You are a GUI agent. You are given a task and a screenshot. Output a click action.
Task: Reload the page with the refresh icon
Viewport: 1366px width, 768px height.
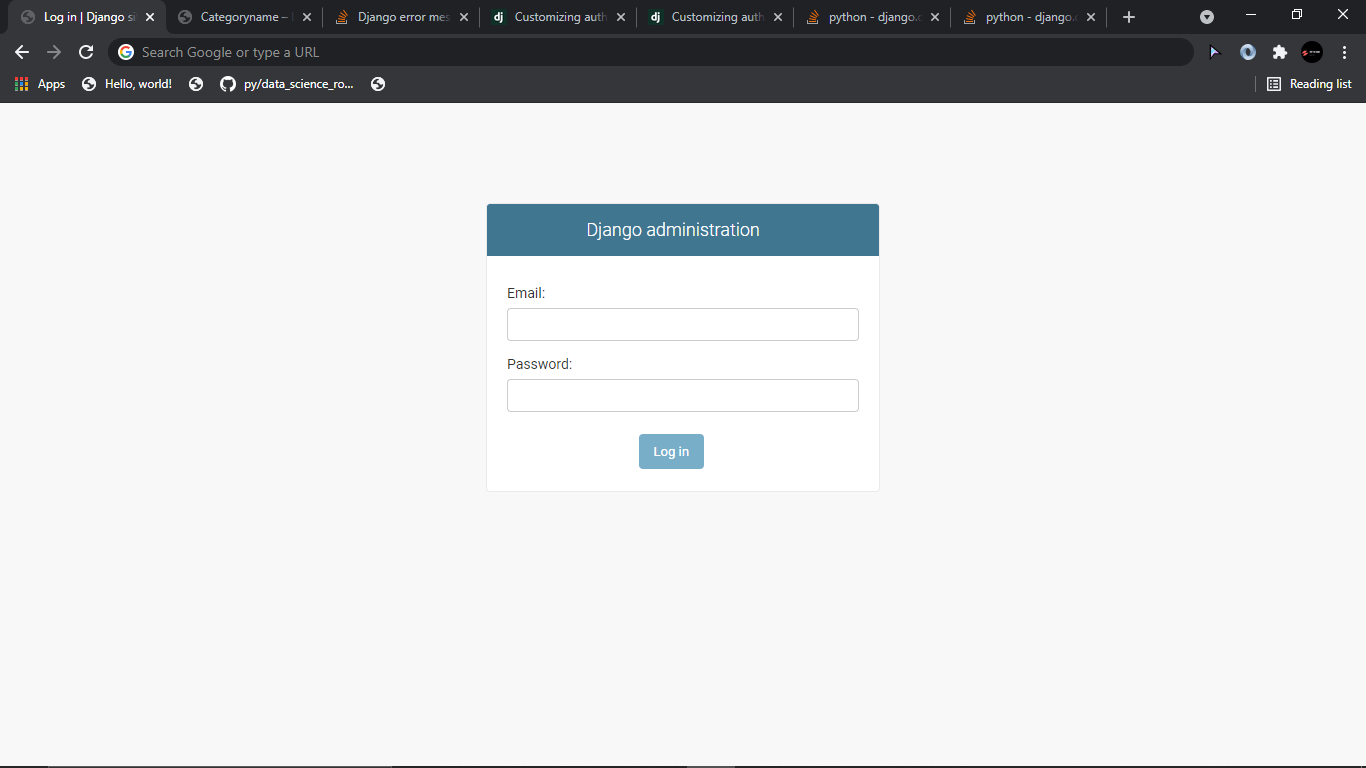coord(86,52)
